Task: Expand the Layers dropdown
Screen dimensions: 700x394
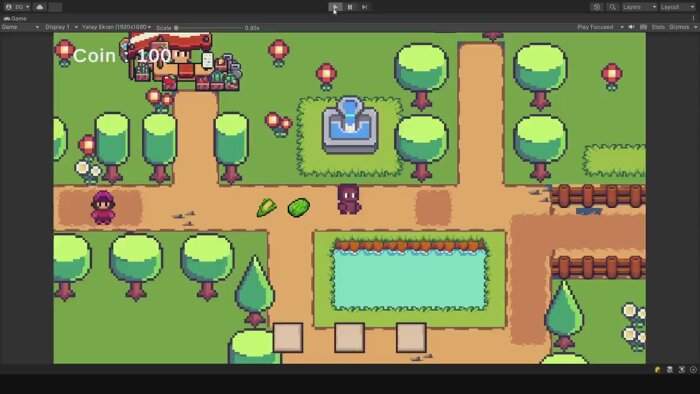Action: (x=639, y=7)
